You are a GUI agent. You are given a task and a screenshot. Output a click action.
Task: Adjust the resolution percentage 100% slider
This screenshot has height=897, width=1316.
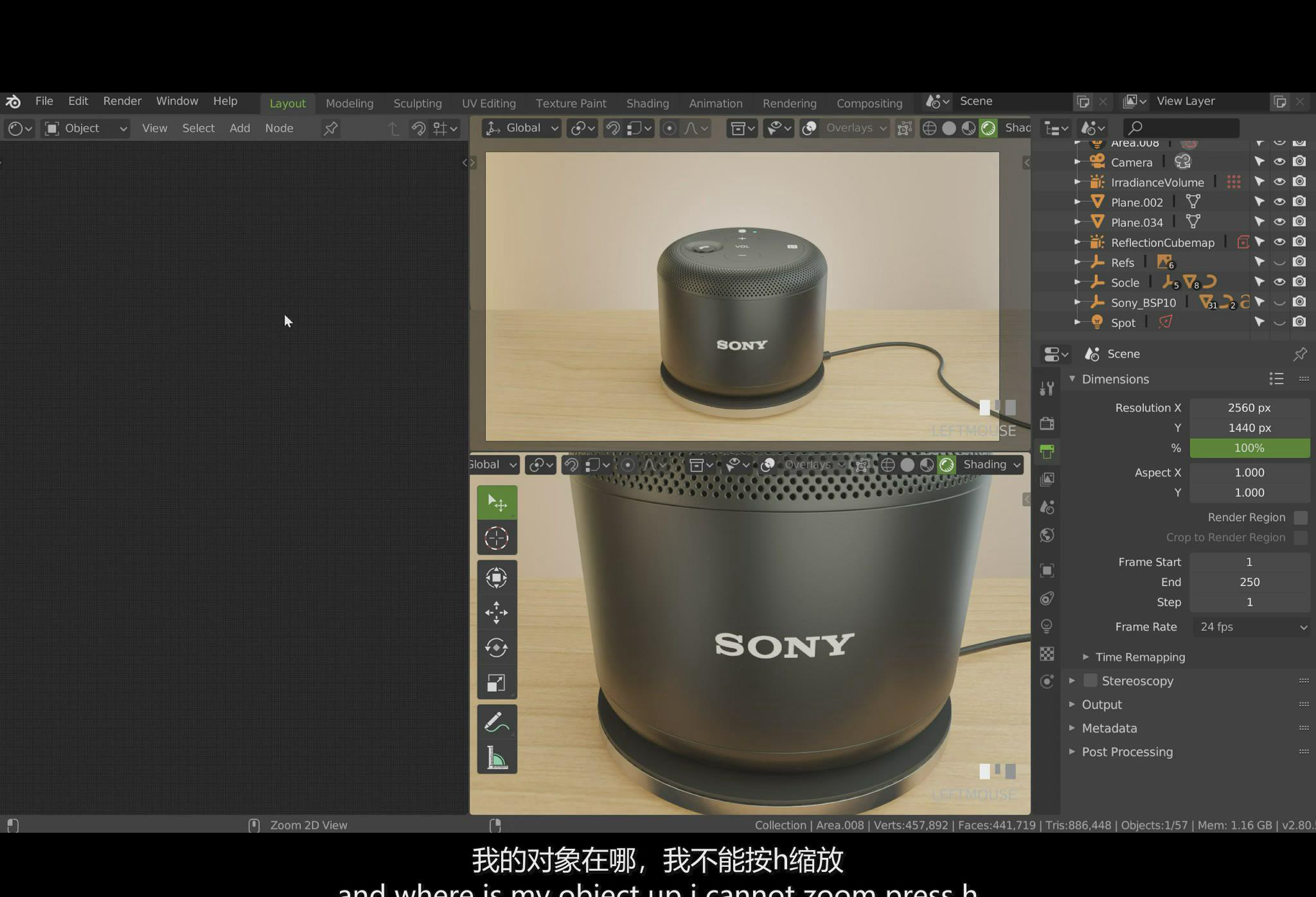coord(1250,448)
